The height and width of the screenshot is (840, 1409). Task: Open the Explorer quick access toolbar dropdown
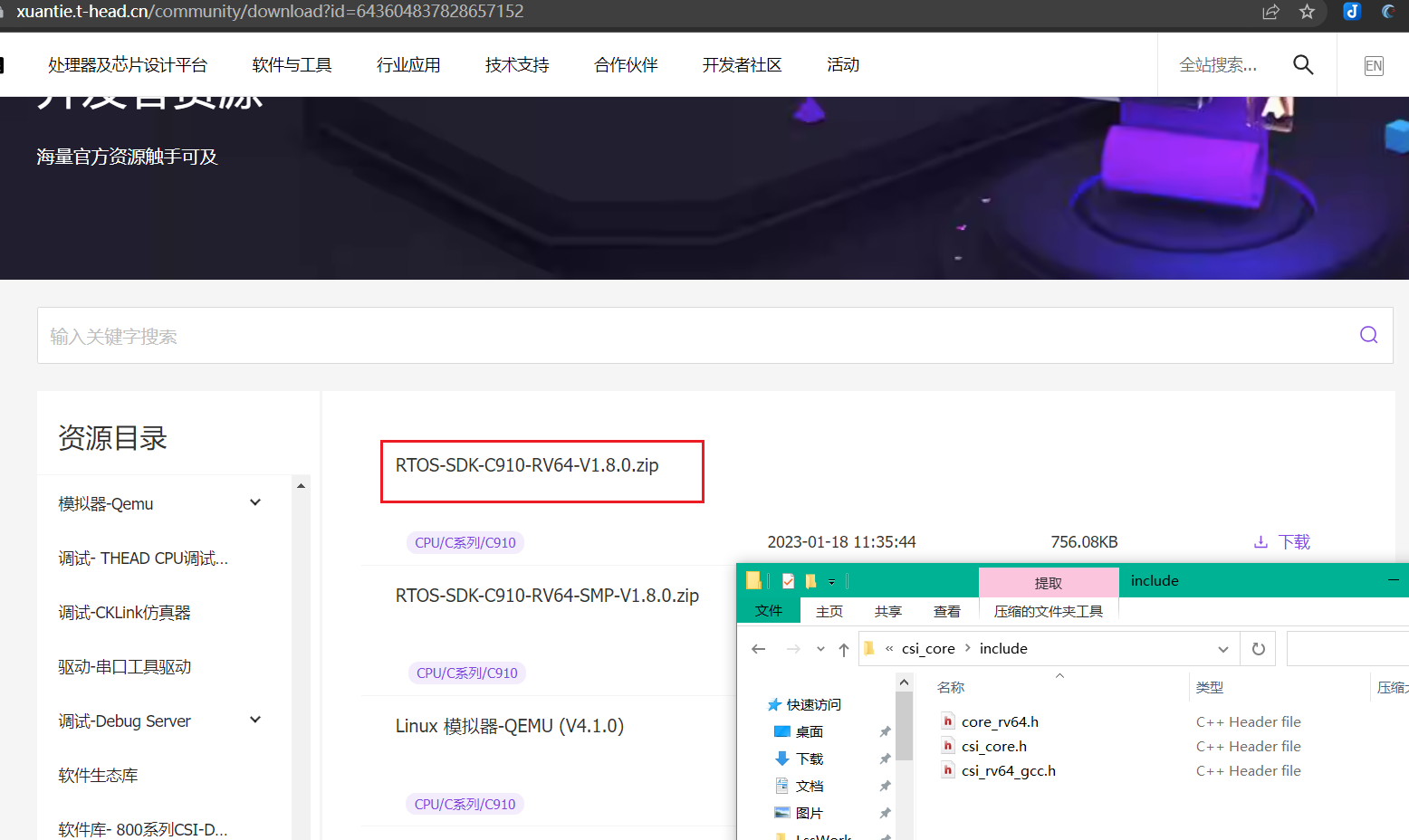click(831, 582)
